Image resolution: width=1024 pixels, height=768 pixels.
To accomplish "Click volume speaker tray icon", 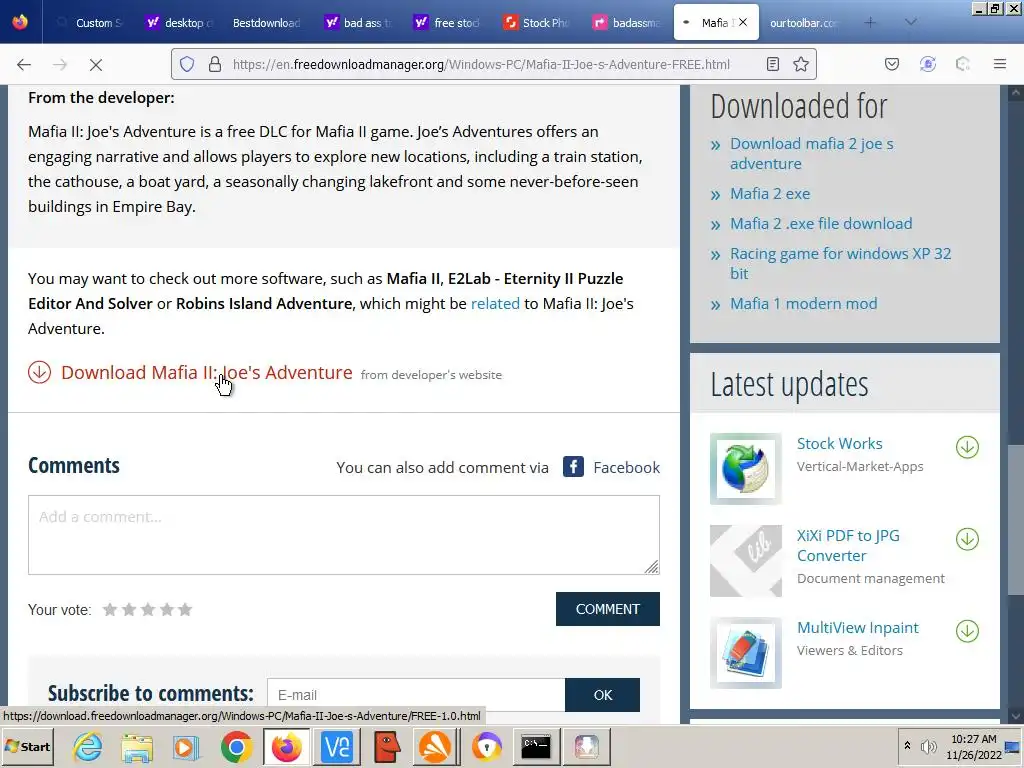I will [x=928, y=746].
